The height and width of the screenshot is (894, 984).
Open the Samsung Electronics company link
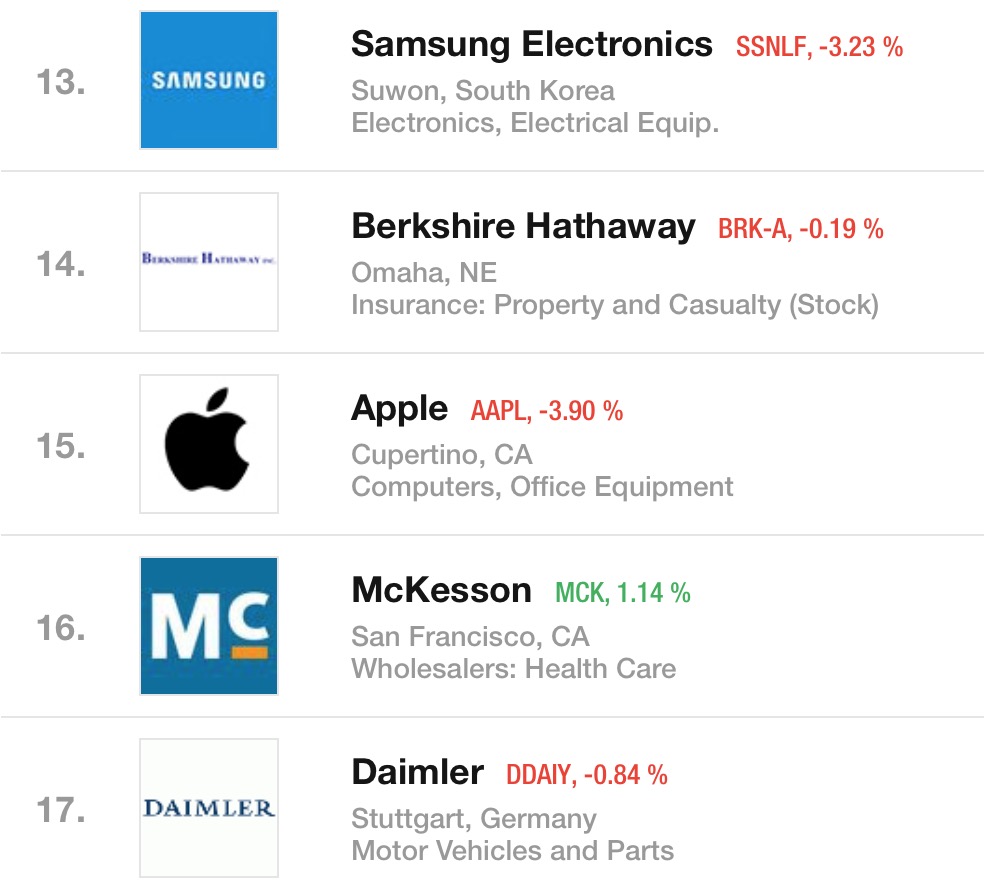click(532, 44)
